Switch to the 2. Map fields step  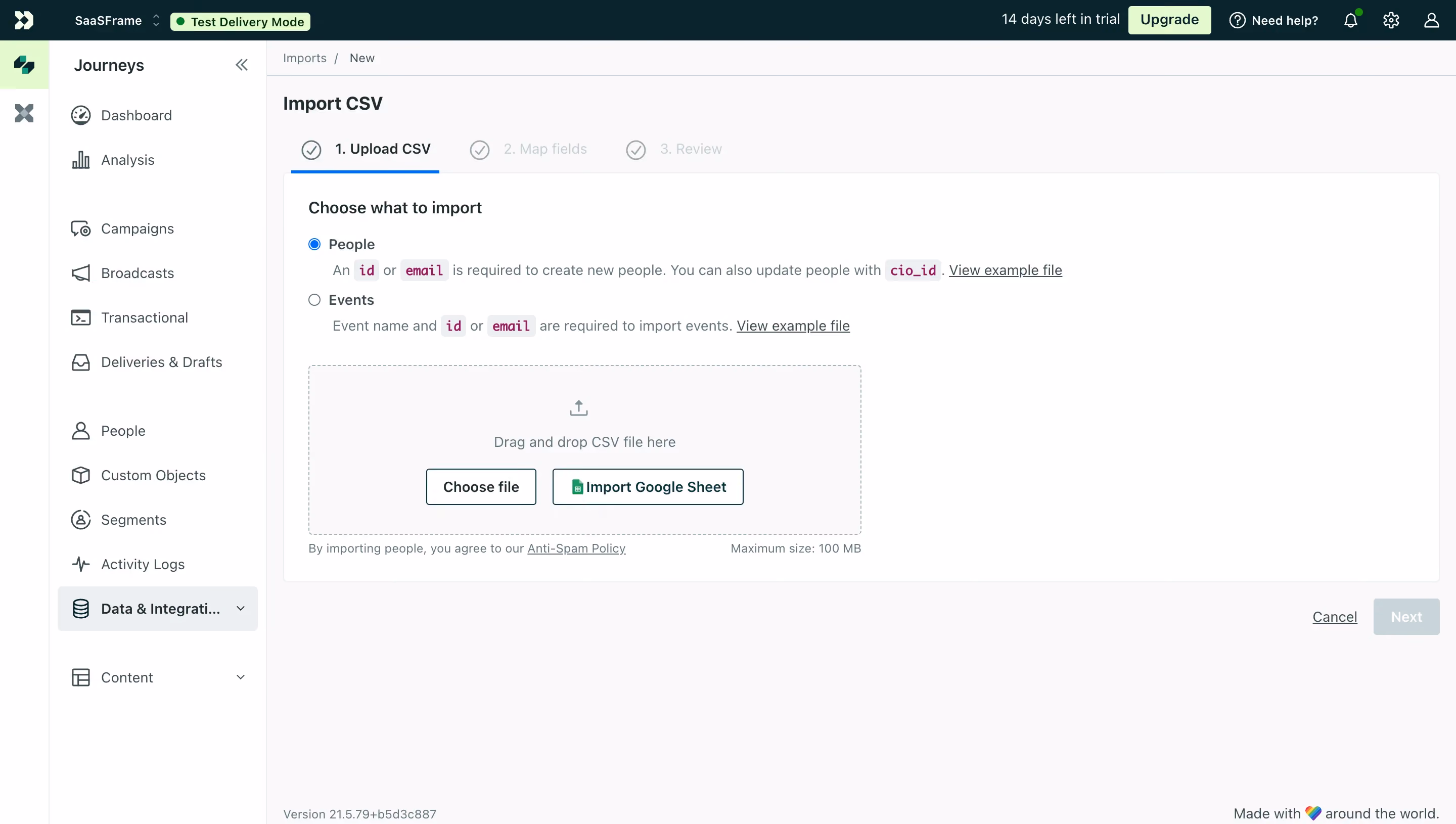click(528, 150)
